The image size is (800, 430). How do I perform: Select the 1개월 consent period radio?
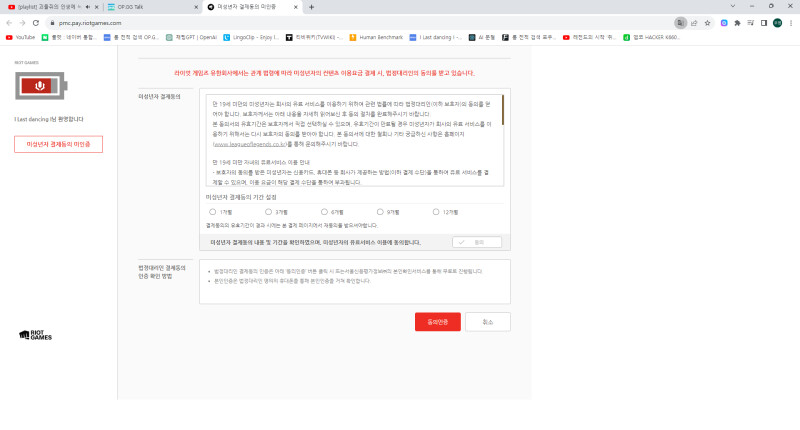tap(213, 212)
